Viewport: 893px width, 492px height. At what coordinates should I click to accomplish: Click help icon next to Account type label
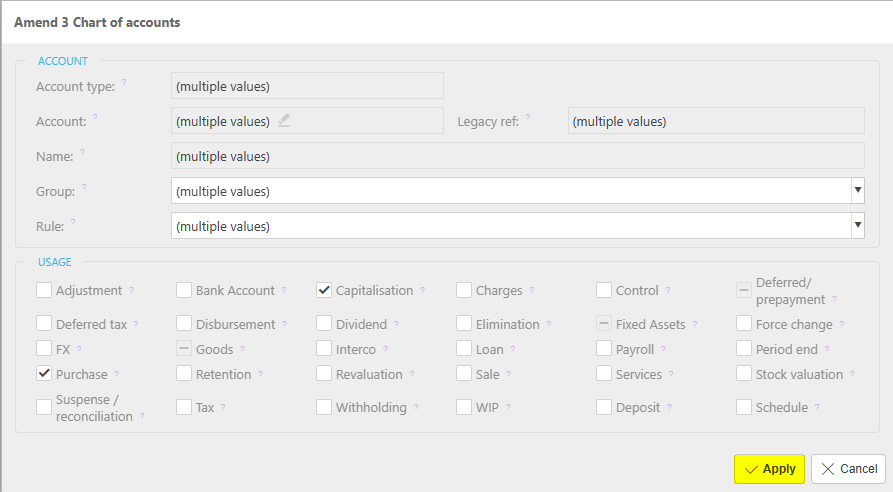124,83
